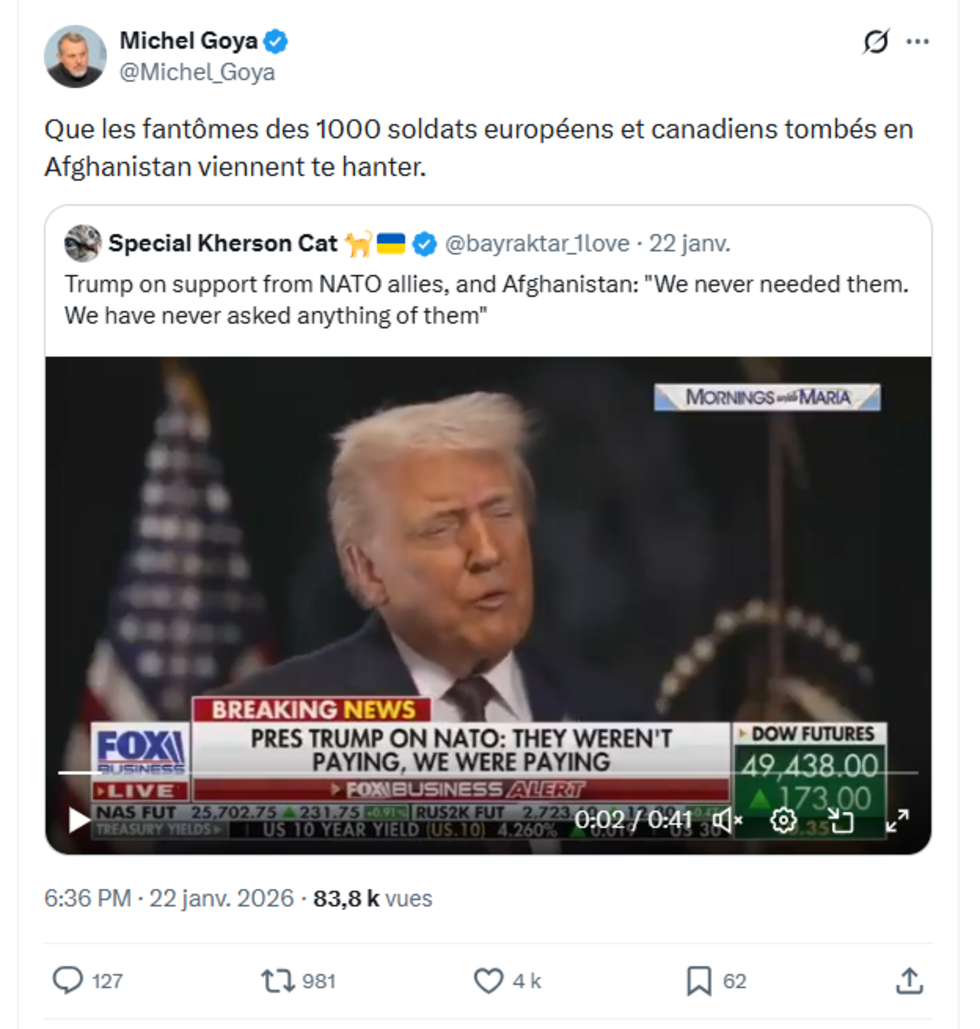
Task: Unmute the video sound
Action: point(731,821)
